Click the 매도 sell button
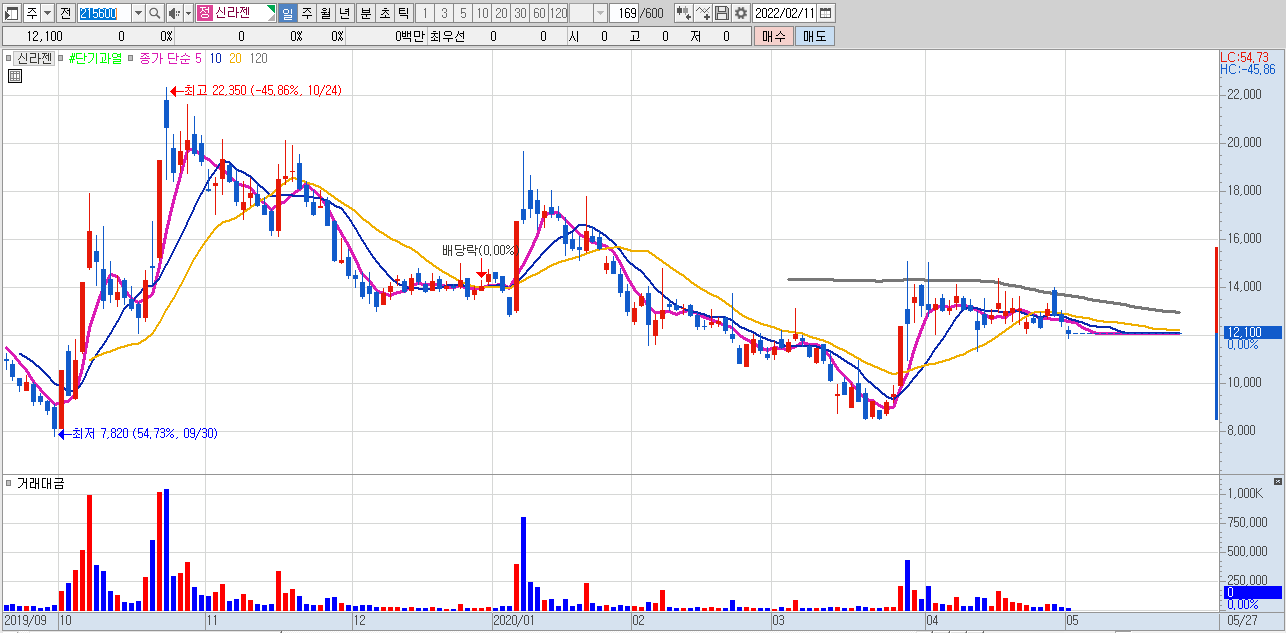Image resolution: width=1286 pixels, height=633 pixels. tap(815, 36)
